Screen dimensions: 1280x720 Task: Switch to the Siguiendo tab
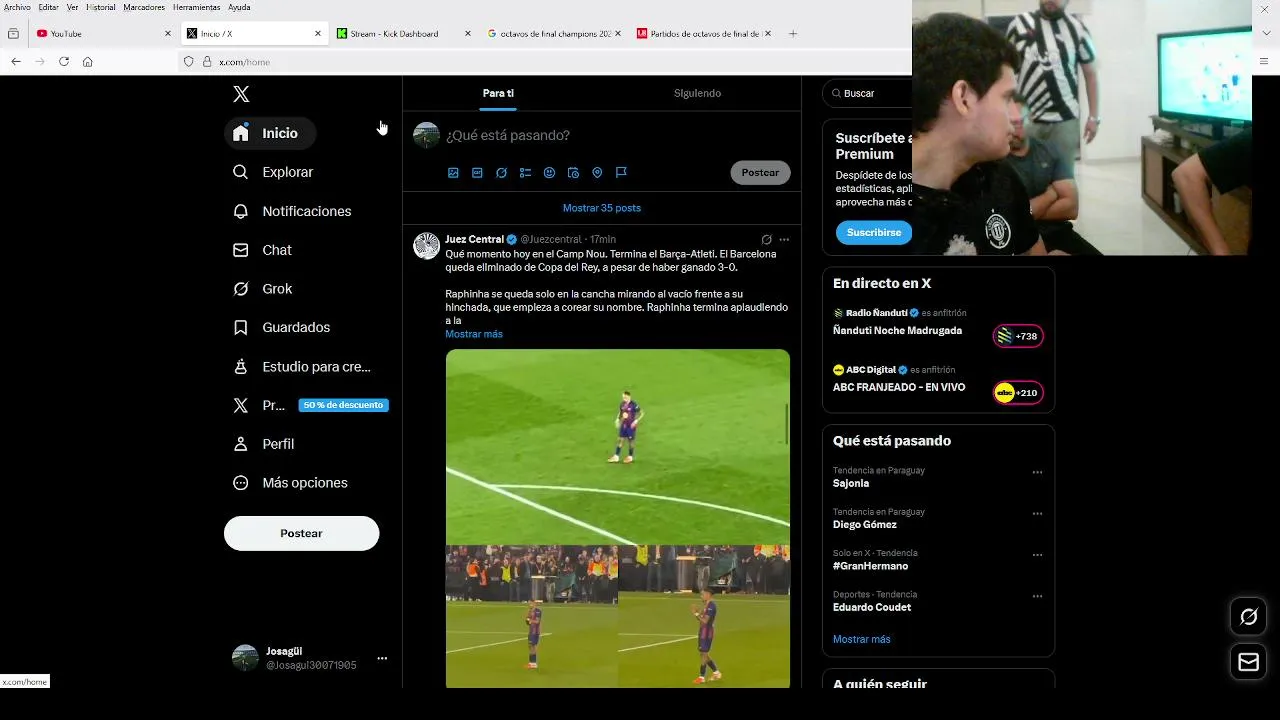tap(697, 93)
